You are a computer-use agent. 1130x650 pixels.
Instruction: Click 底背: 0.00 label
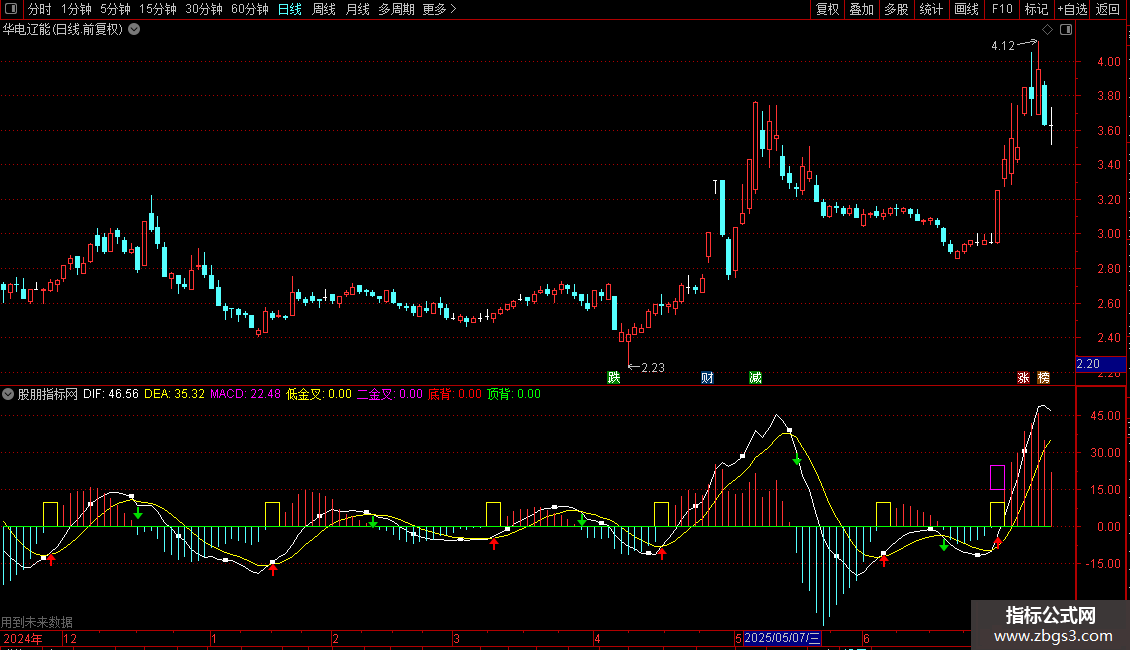coord(455,394)
